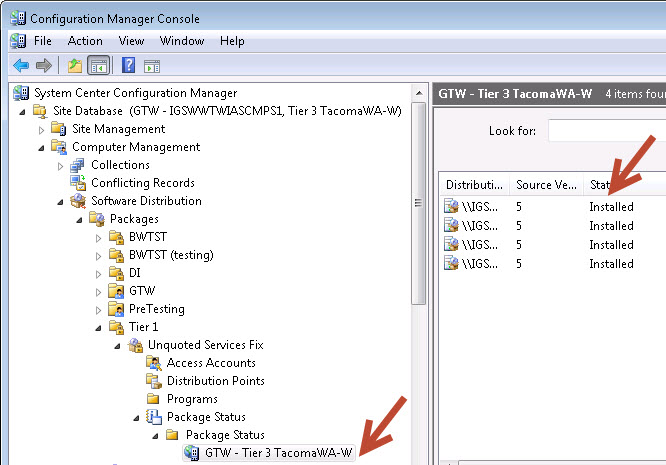
Task: Click the Site Database folder icon
Action: [40, 111]
